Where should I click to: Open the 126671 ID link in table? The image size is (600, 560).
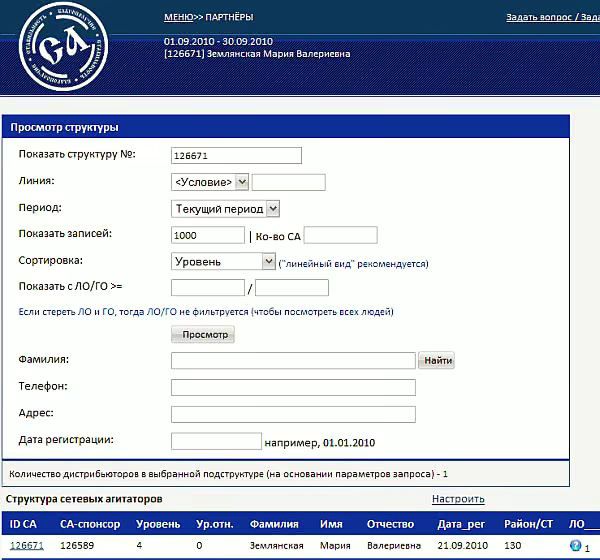(27, 546)
